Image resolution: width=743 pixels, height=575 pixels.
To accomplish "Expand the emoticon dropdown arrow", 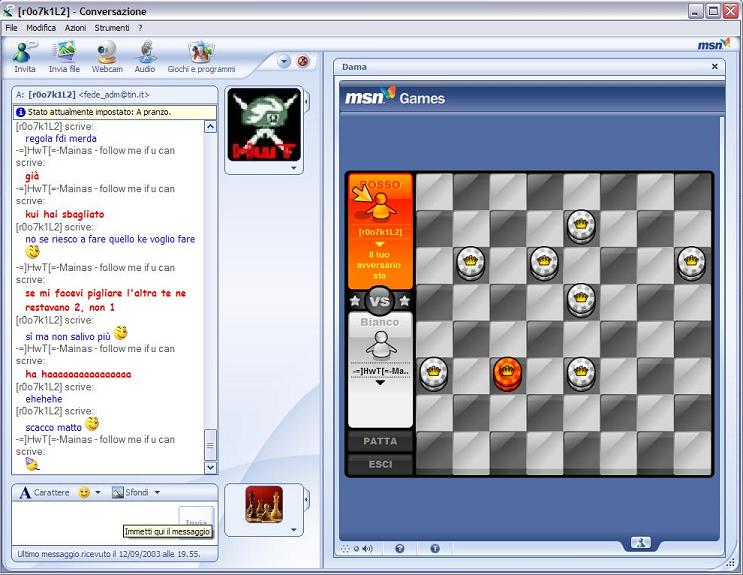I will coord(98,493).
